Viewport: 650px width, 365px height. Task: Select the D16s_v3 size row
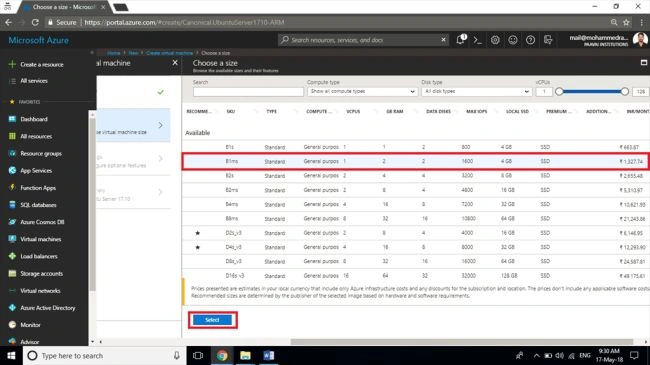tap(416, 276)
